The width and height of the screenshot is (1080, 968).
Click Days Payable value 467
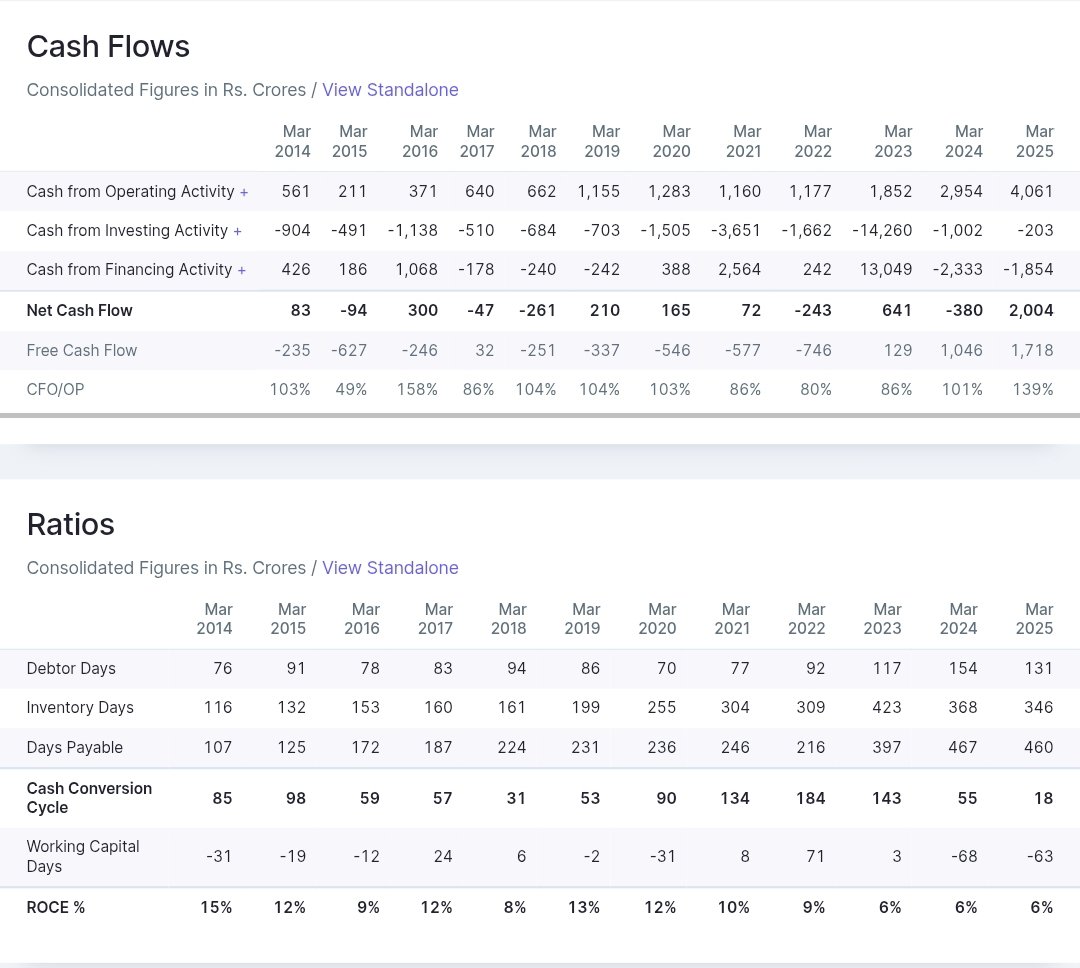pos(962,748)
